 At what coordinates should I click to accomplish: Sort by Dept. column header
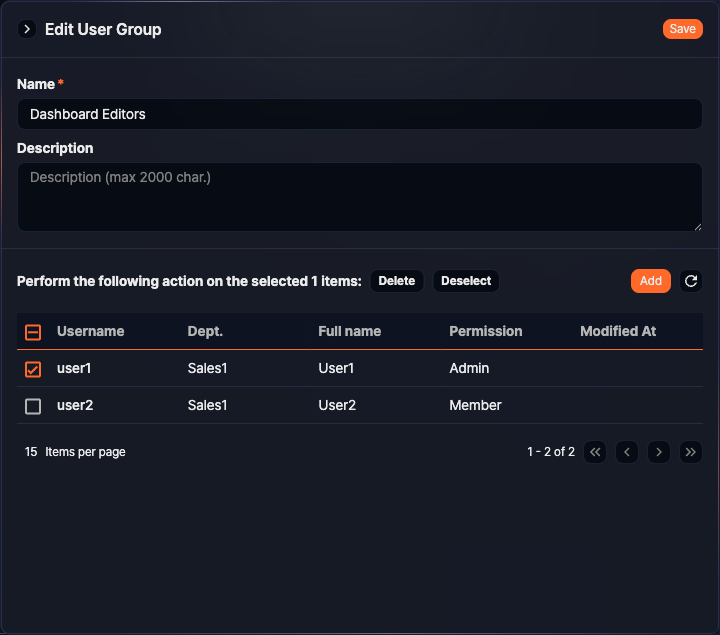(205, 331)
